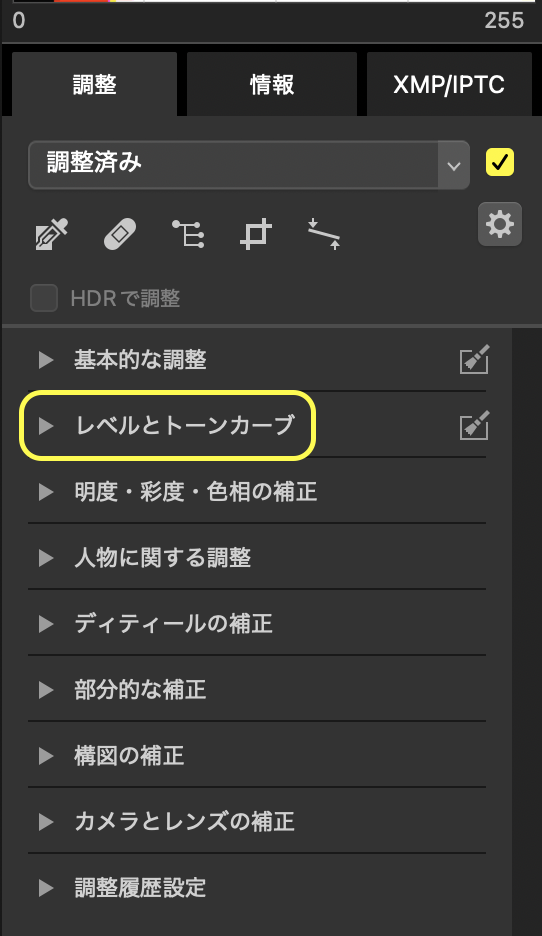Click the histogram bar at top
The height and width of the screenshot is (936, 542).
(x=273, y=1)
